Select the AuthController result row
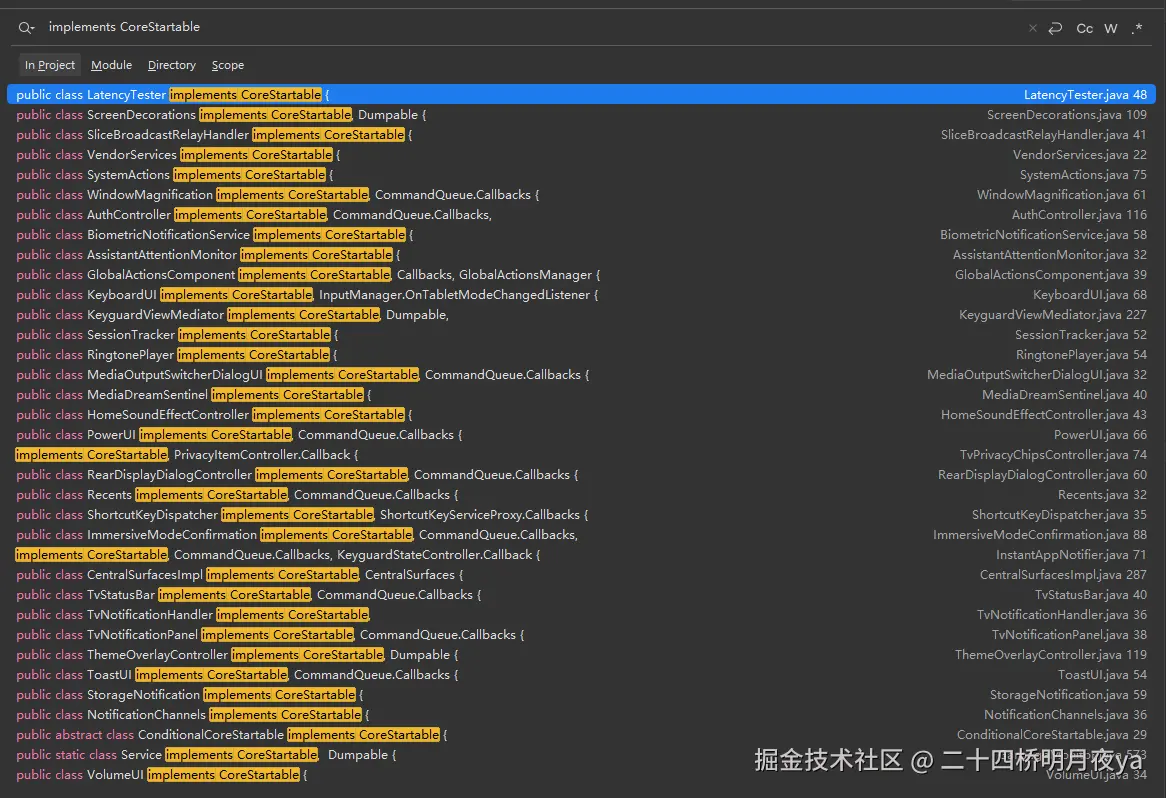 [582, 215]
